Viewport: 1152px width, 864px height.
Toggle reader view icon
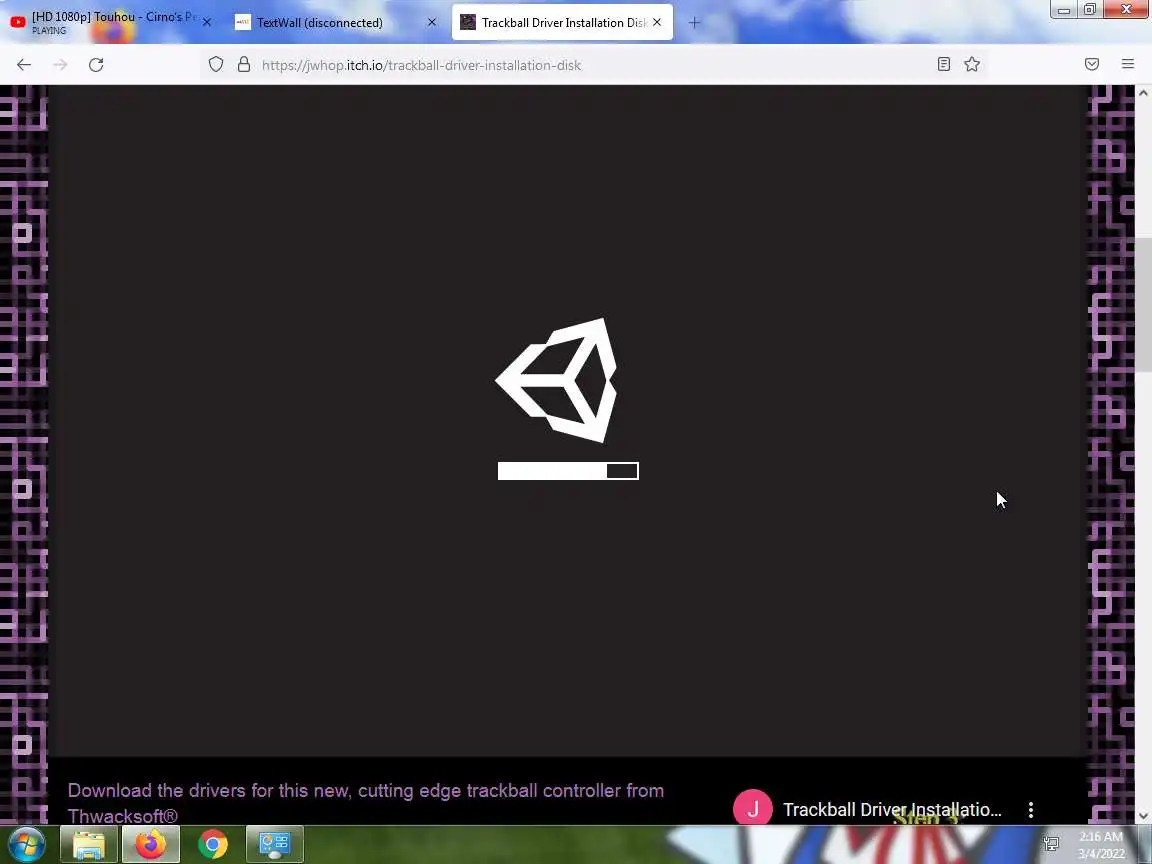[944, 65]
